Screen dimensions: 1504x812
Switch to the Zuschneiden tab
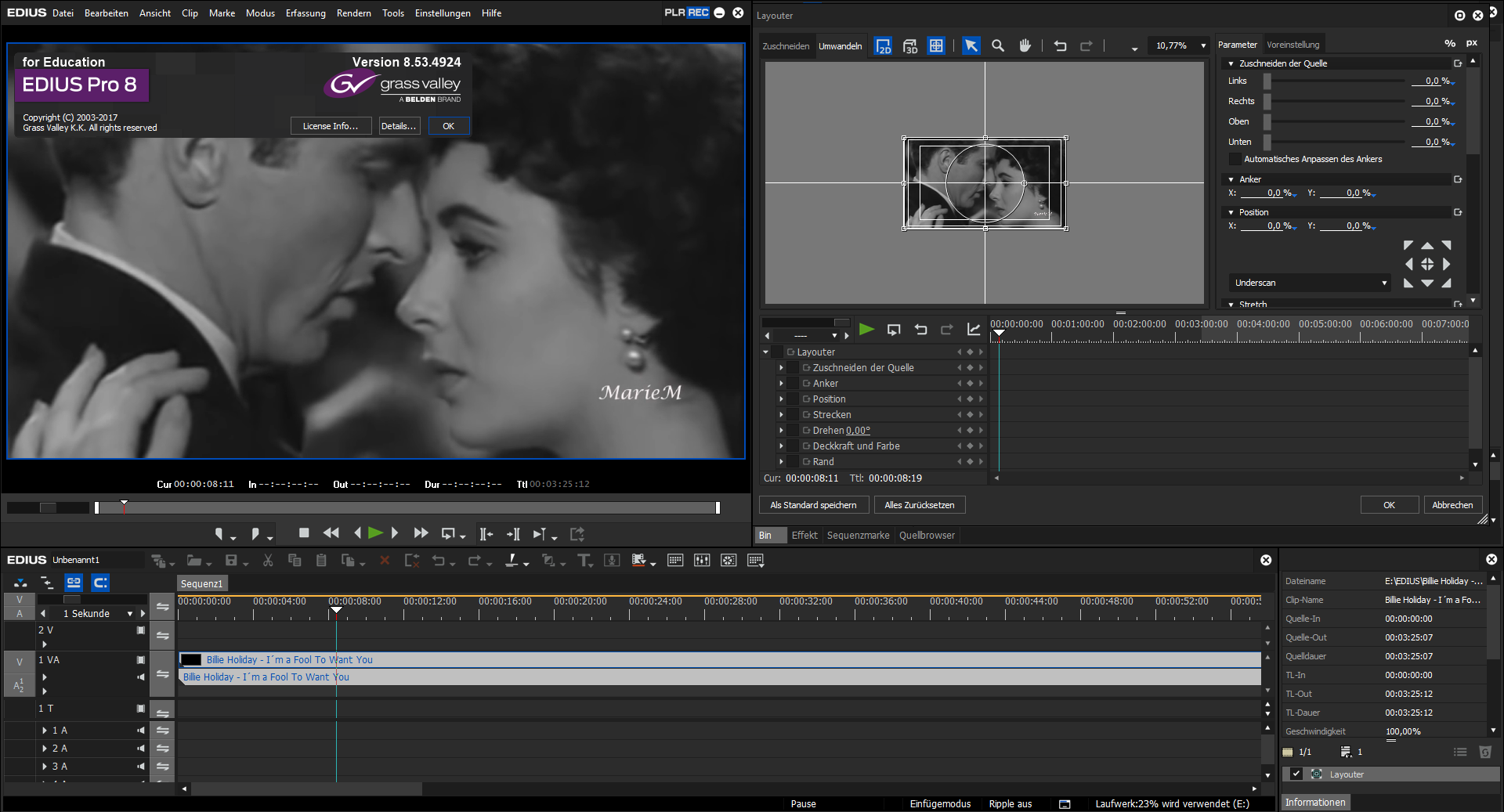(x=786, y=46)
